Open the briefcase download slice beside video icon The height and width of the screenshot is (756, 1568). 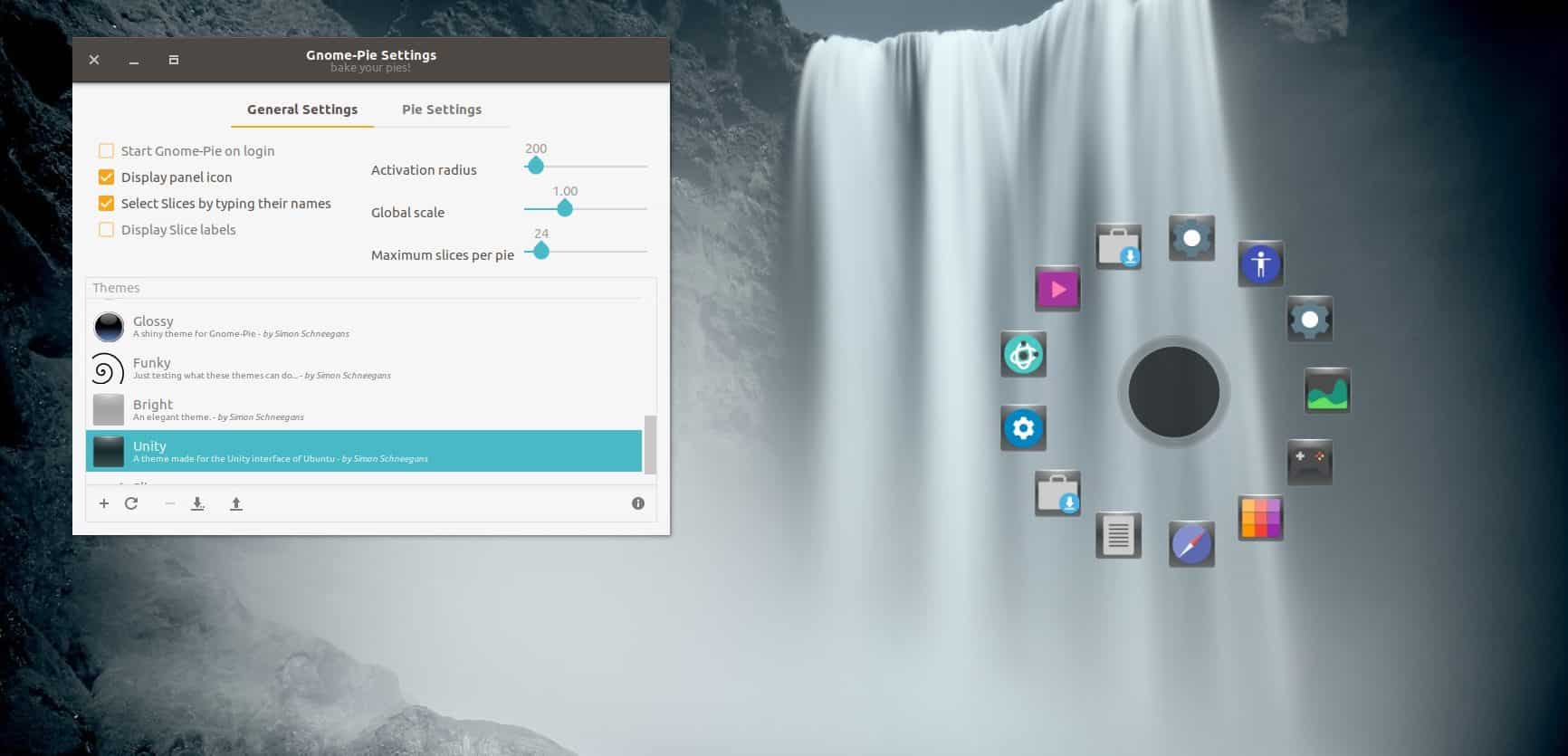1118,246
